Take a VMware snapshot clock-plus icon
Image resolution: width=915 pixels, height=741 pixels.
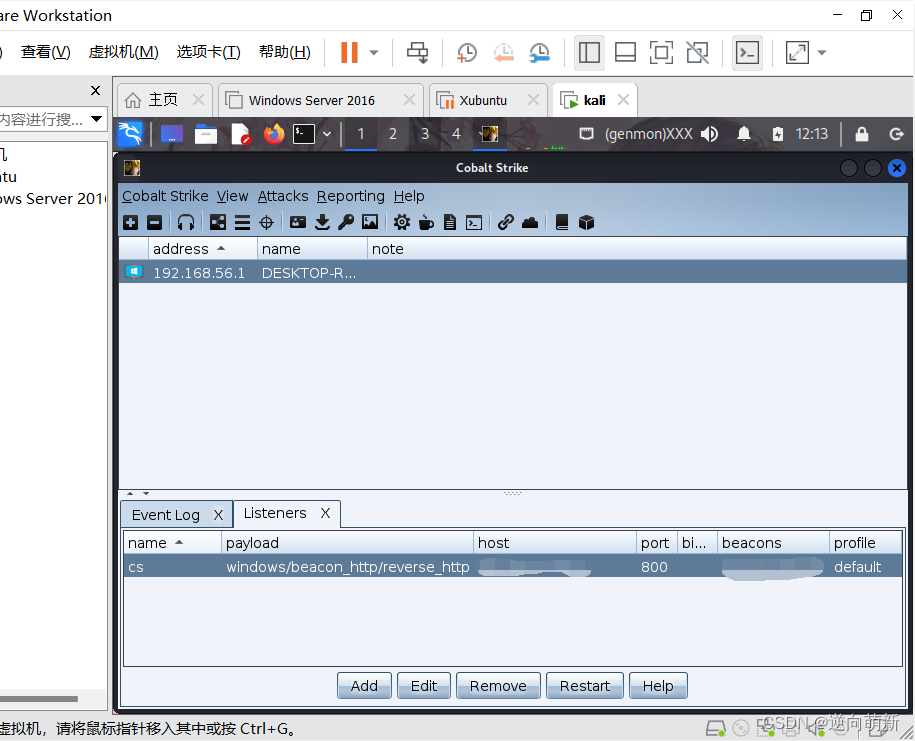[466, 53]
